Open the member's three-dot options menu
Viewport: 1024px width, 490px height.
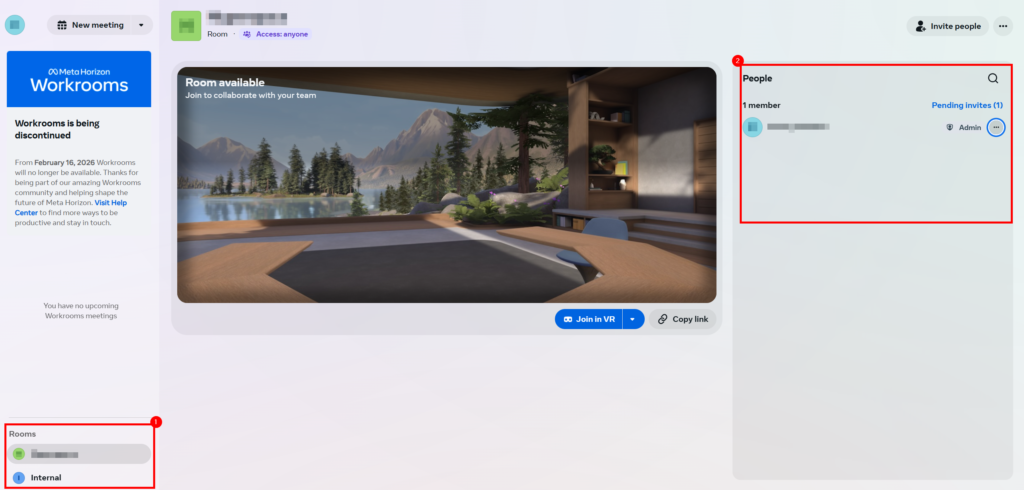tap(996, 128)
